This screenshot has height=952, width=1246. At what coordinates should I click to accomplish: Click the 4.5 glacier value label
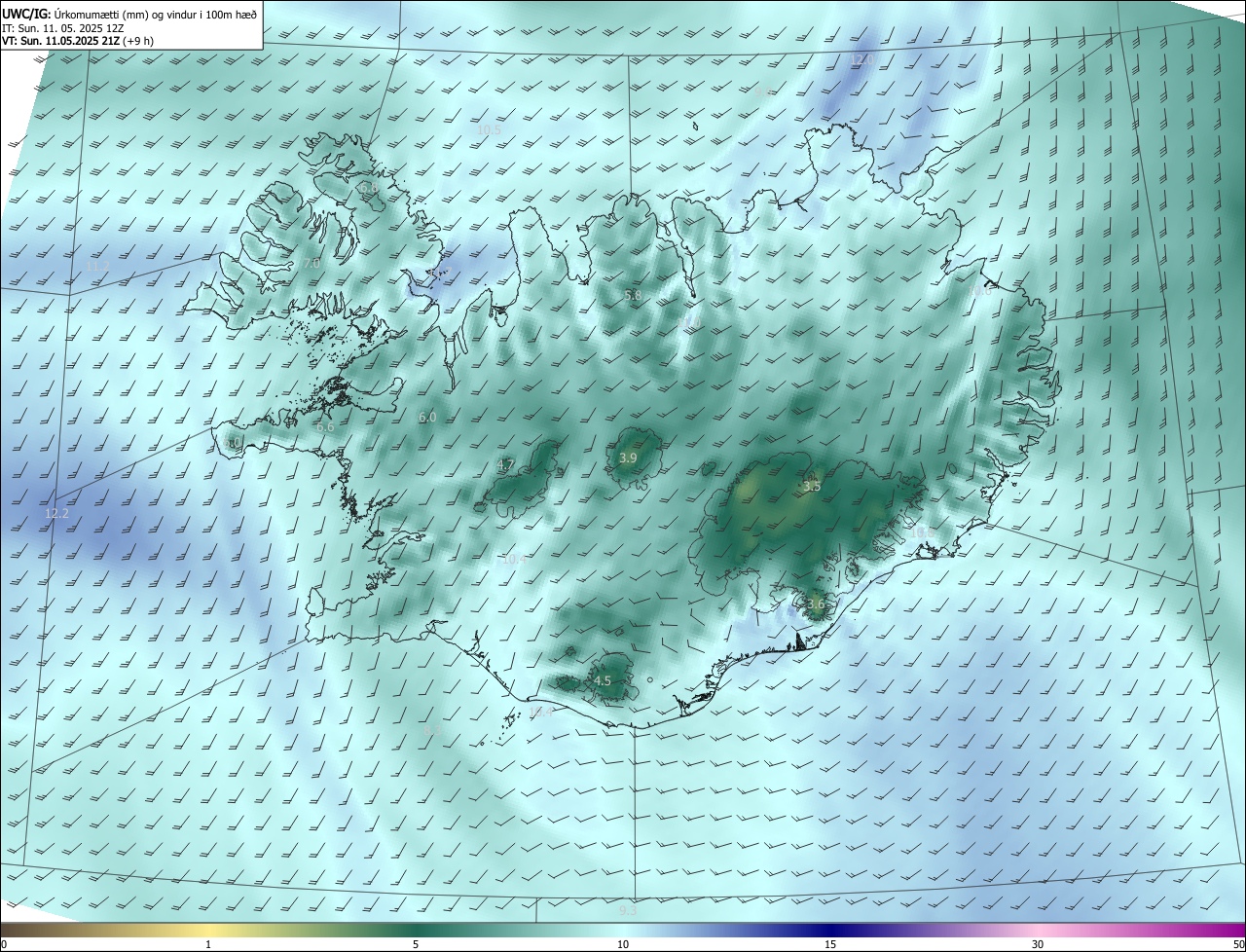[x=603, y=680]
